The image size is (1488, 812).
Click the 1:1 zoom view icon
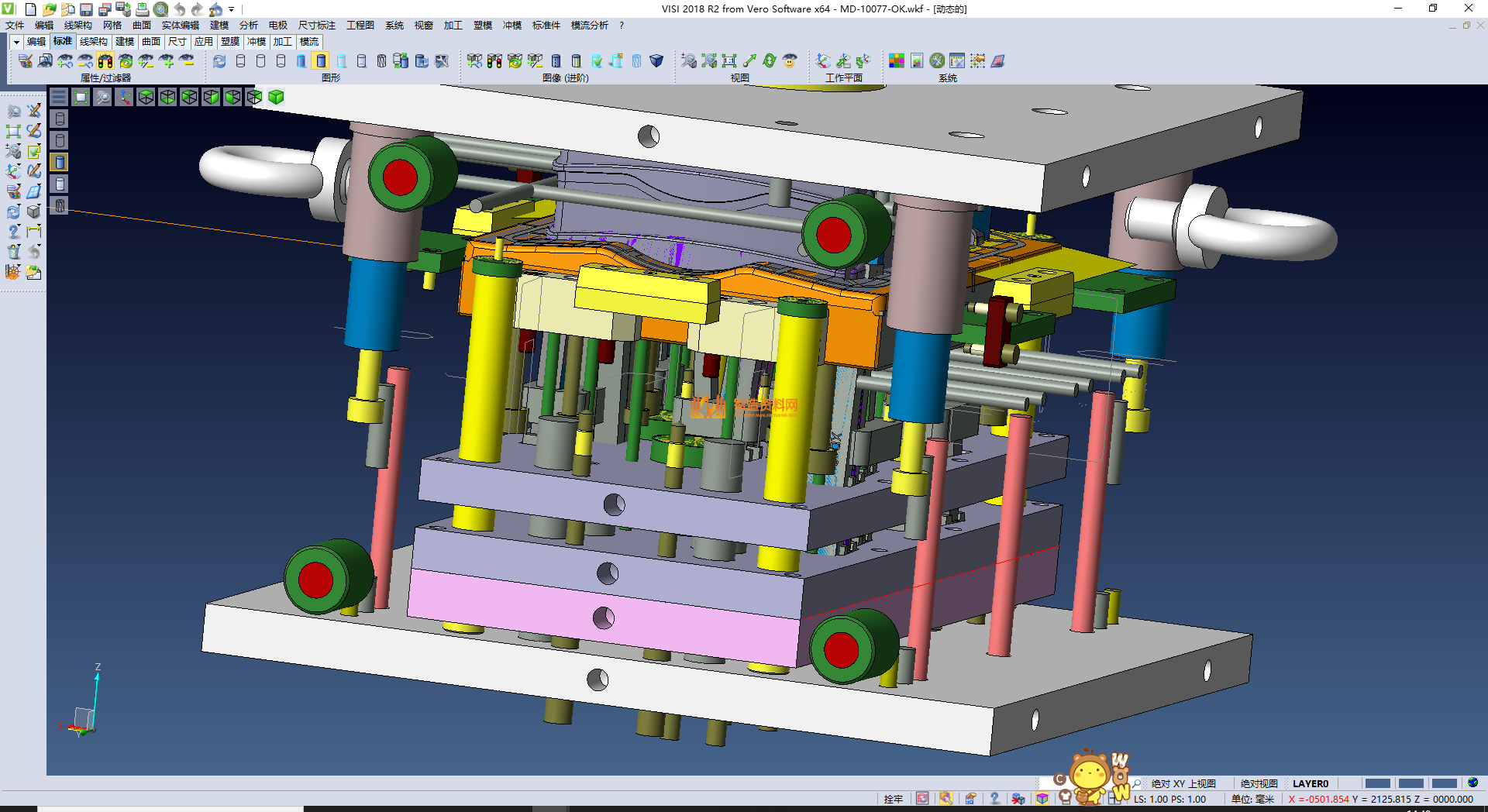tap(729, 61)
